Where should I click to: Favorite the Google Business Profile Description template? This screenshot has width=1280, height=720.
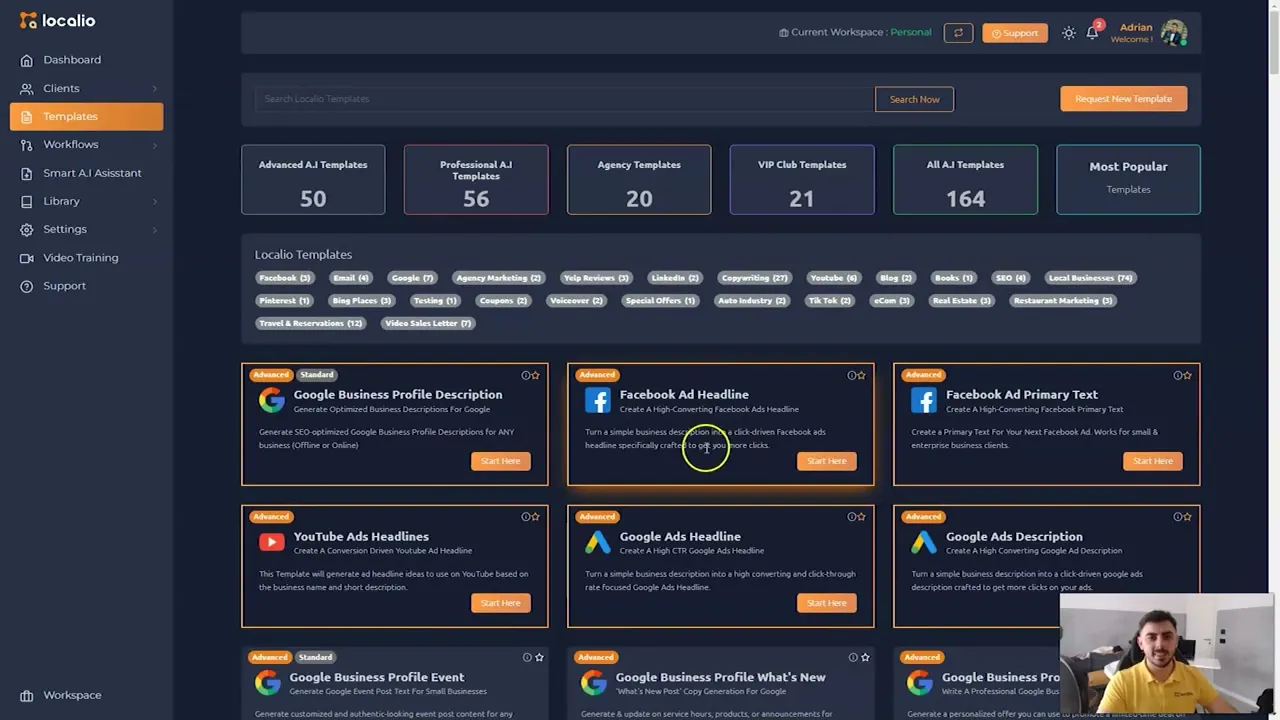tap(536, 375)
